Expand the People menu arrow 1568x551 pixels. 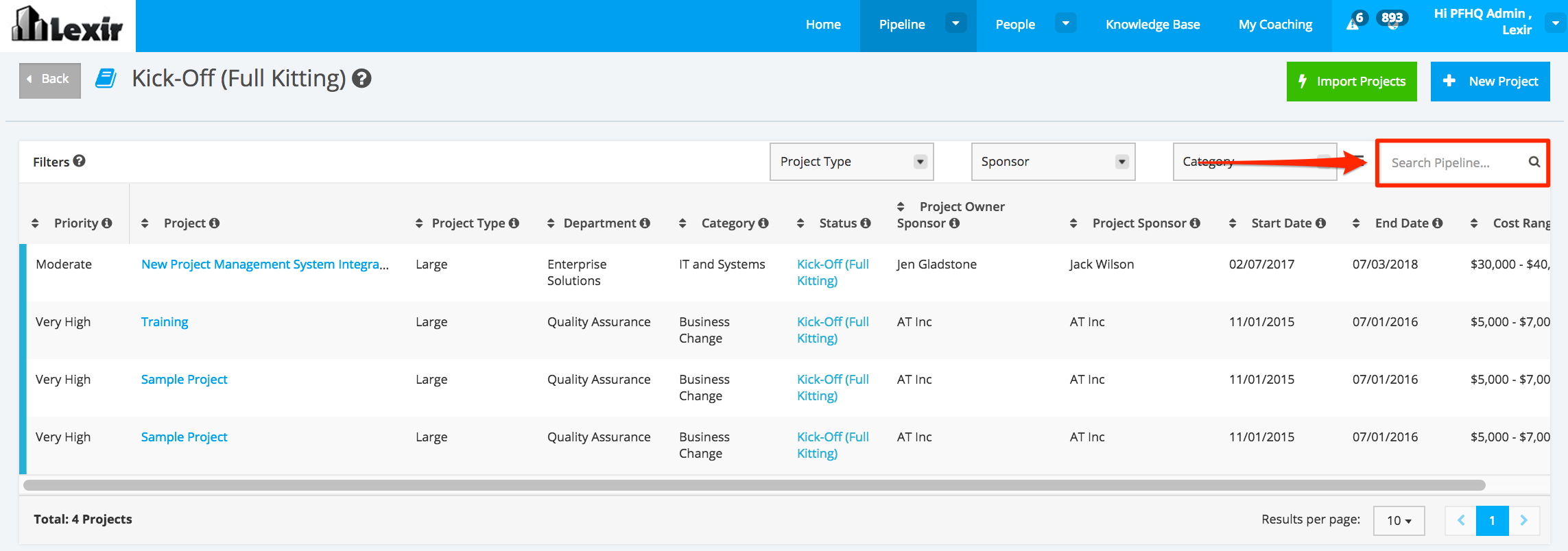(1065, 23)
